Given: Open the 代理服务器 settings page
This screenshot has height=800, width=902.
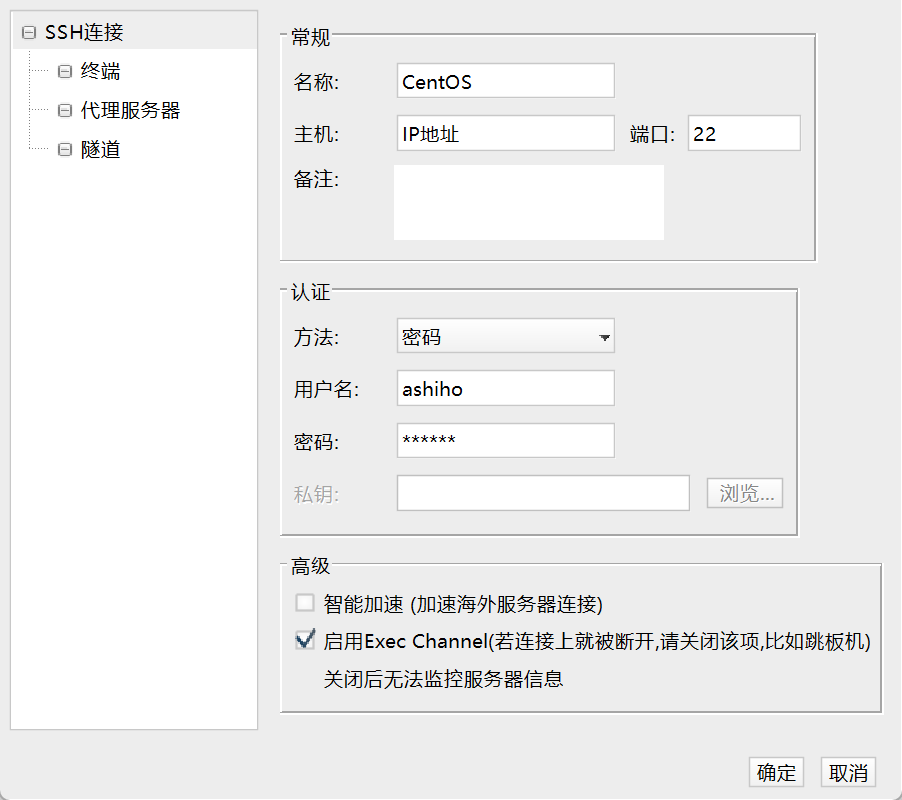Looking at the screenshot, I should (130, 110).
